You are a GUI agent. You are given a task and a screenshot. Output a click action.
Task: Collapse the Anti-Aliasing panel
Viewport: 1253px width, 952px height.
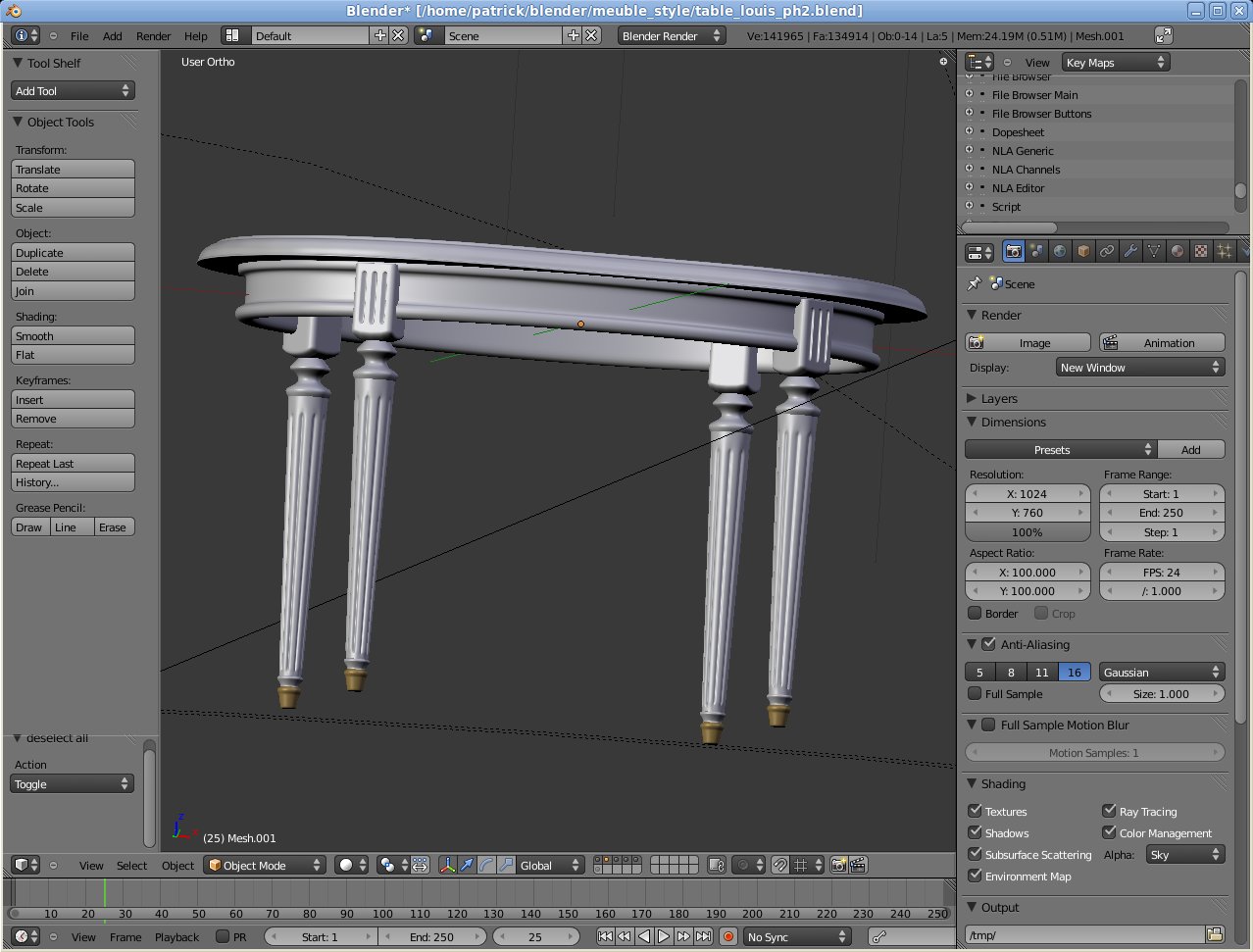pyautogui.click(x=972, y=644)
